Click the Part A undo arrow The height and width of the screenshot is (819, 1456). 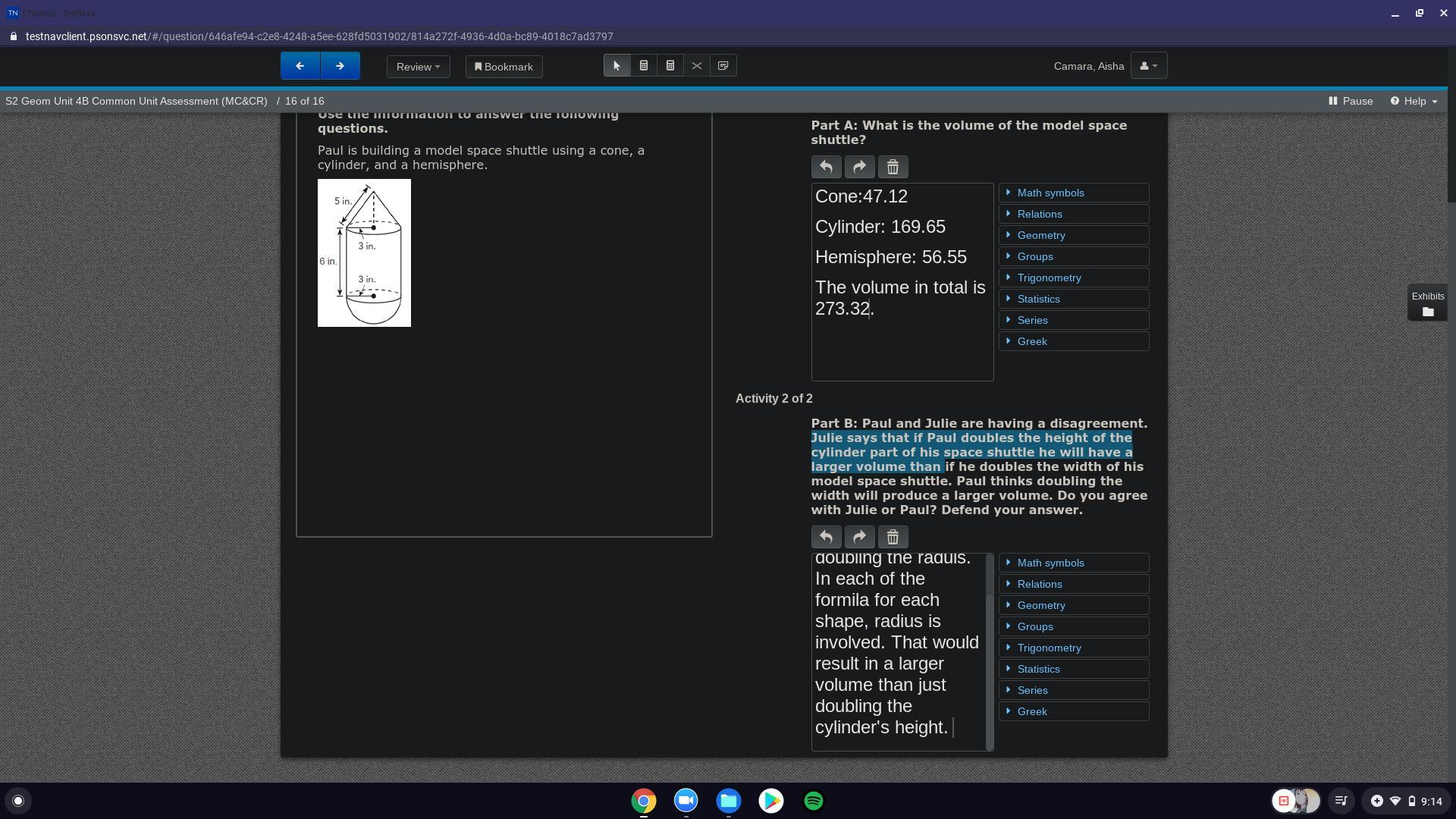click(x=826, y=167)
